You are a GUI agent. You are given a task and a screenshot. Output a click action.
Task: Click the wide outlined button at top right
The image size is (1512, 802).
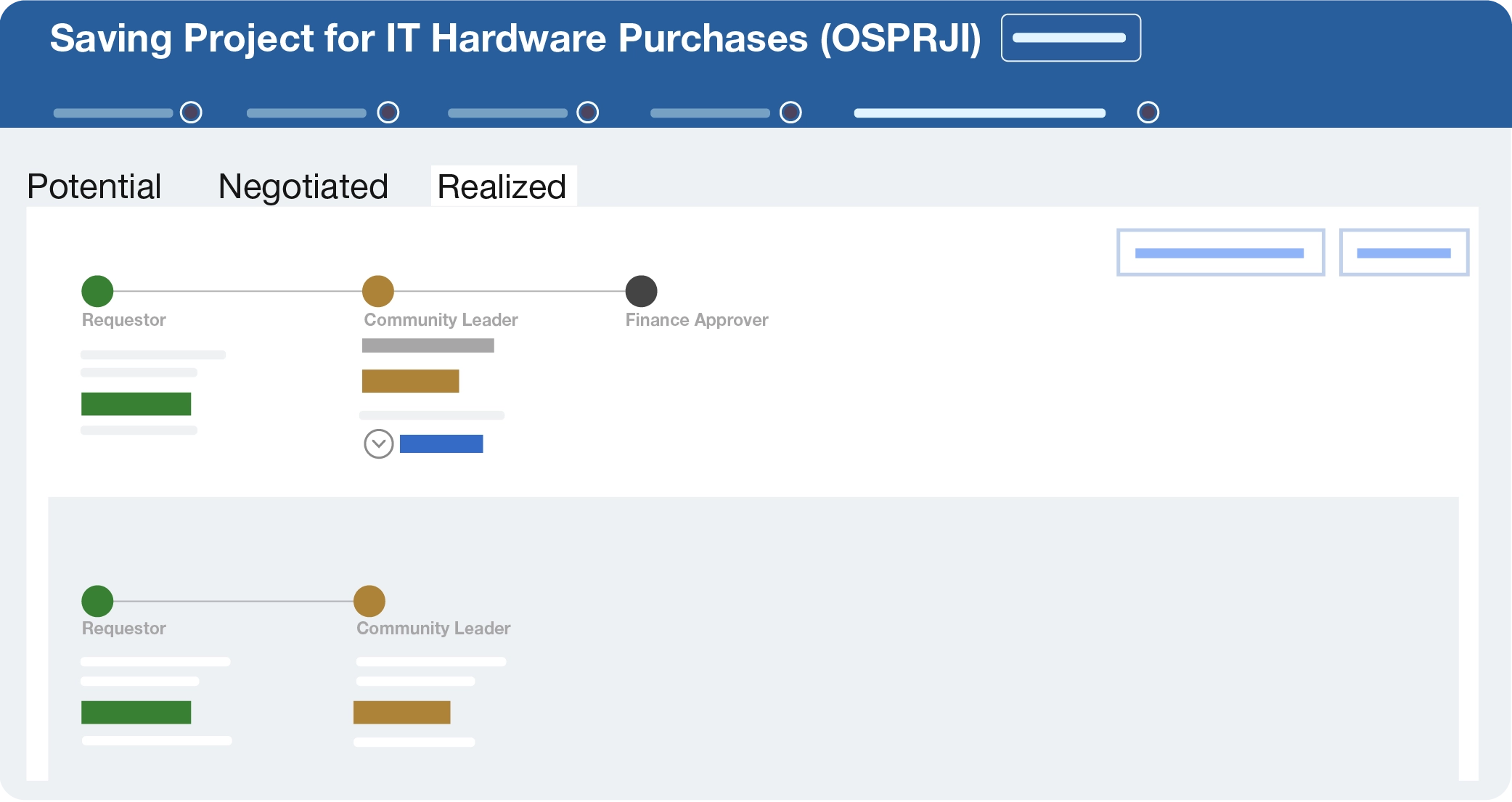point(1220,253)
